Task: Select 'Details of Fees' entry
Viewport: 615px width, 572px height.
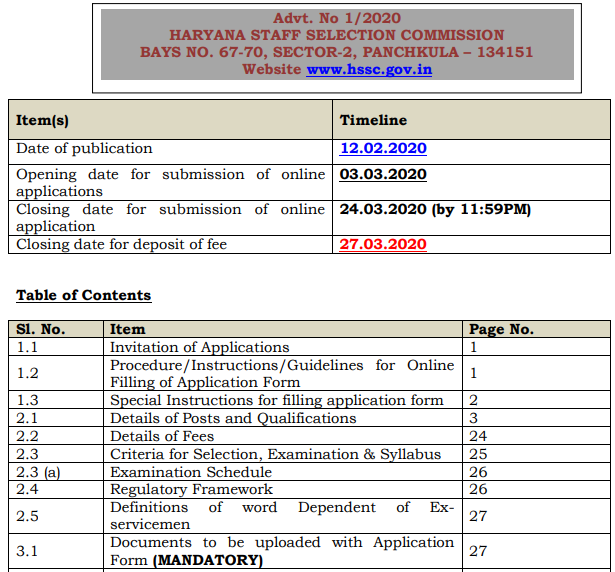Action: 162,436
